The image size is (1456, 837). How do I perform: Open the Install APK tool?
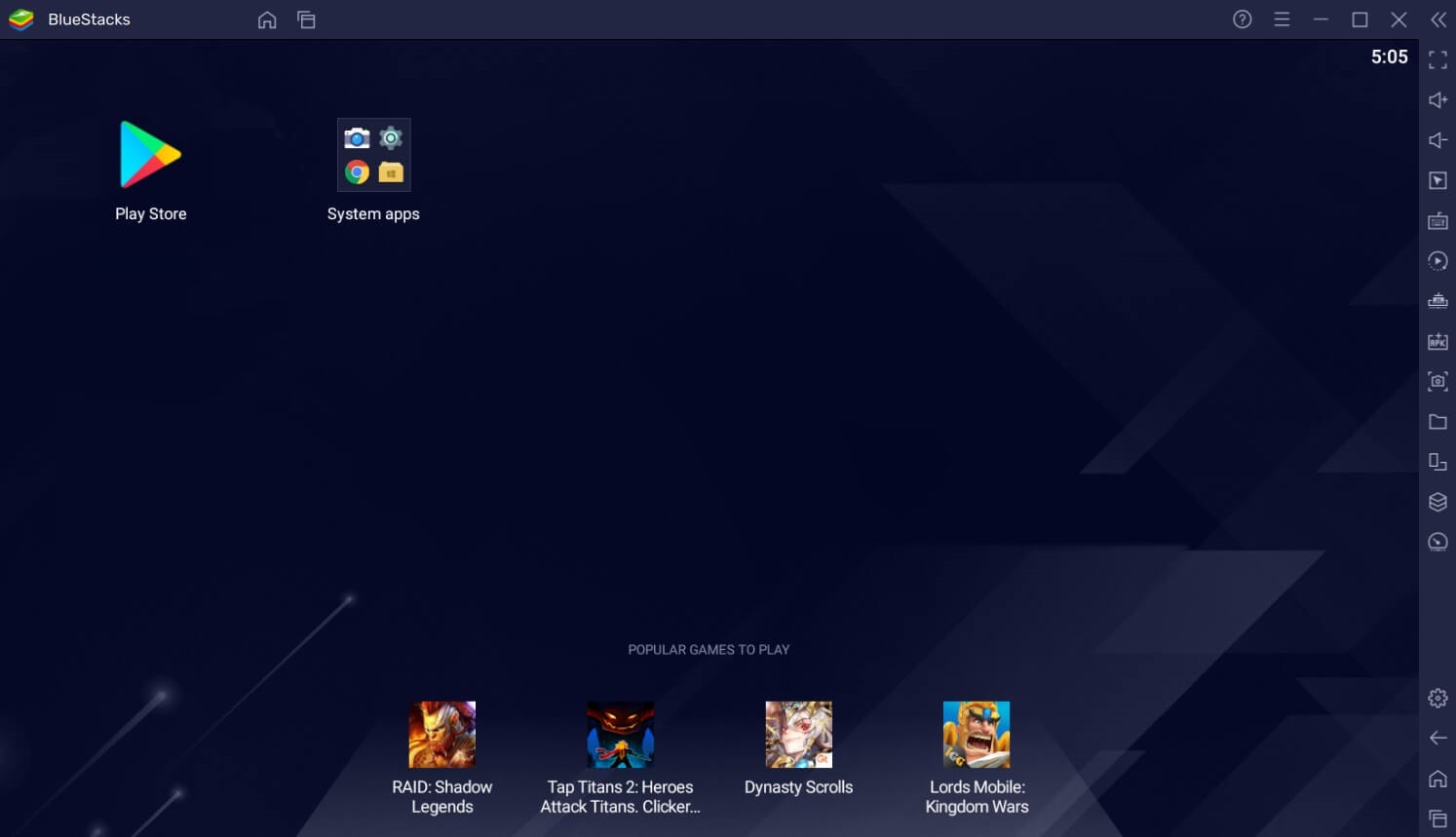tap(1437, 341)
